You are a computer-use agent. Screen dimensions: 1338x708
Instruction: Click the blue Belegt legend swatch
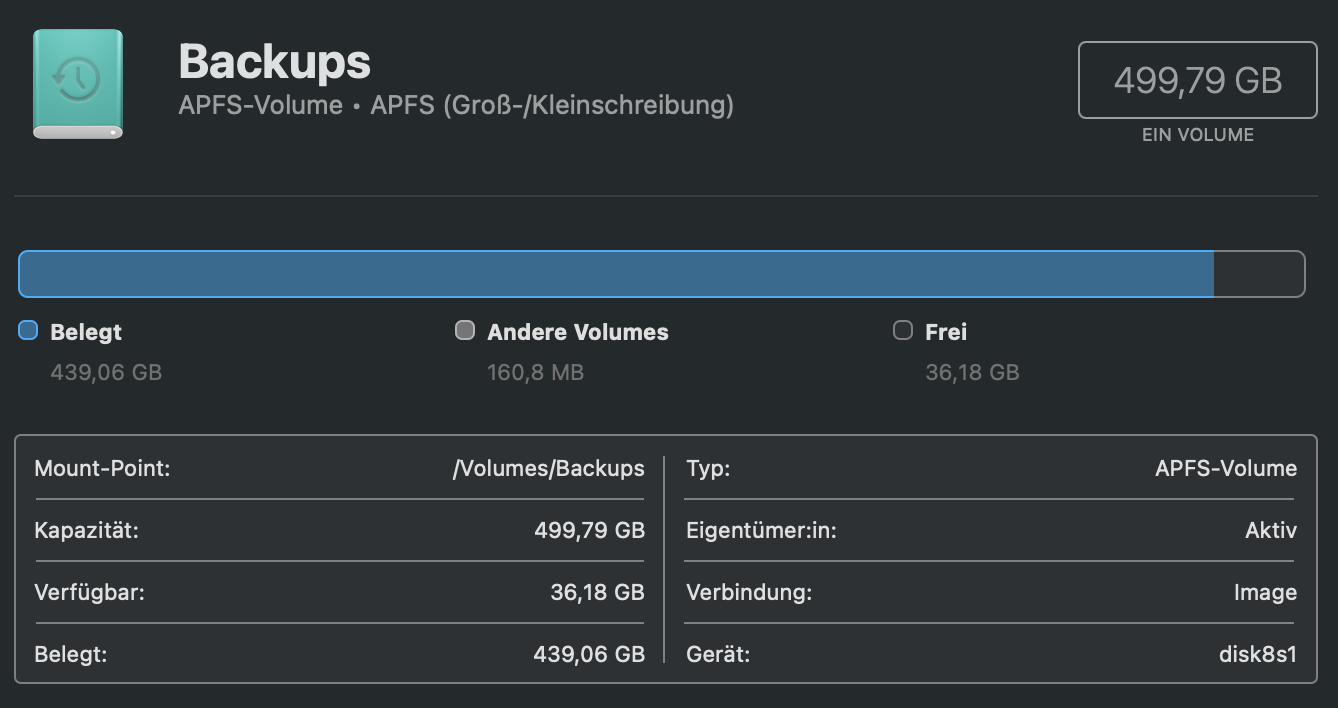[x=28, y=330]
